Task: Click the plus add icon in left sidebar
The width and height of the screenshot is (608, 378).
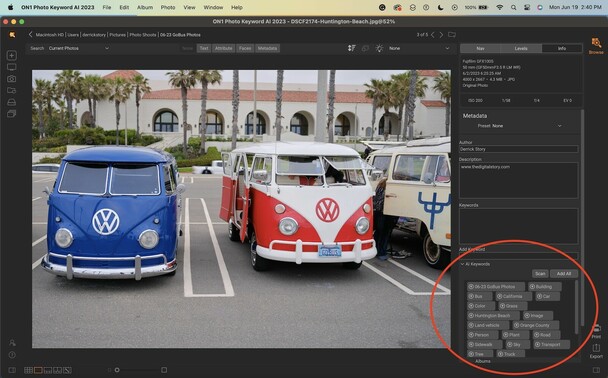Action: (x=12, y=55)
